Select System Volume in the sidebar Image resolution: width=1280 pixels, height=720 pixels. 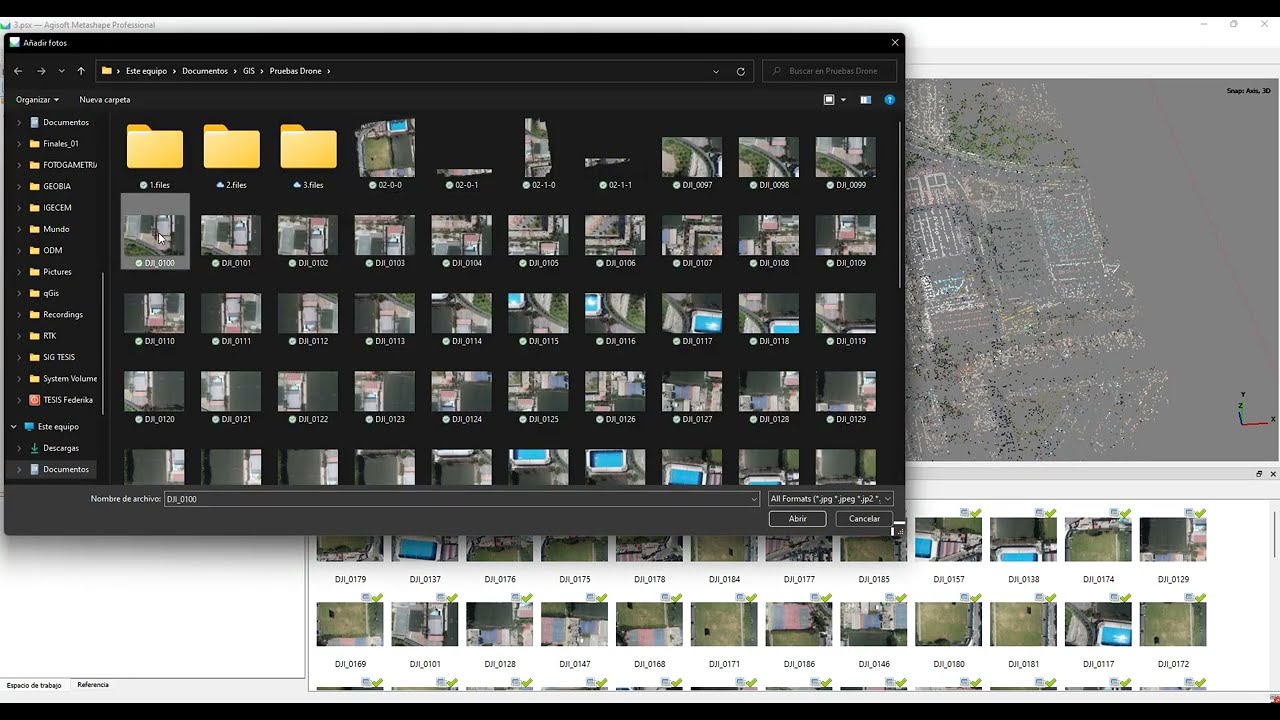tap(69, 379)
